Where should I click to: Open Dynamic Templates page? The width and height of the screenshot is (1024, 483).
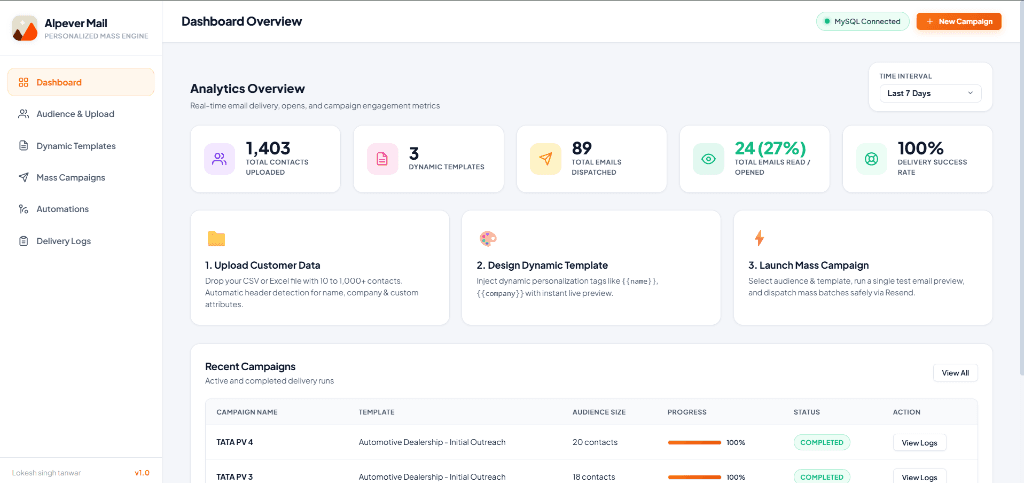coord(81,146)
